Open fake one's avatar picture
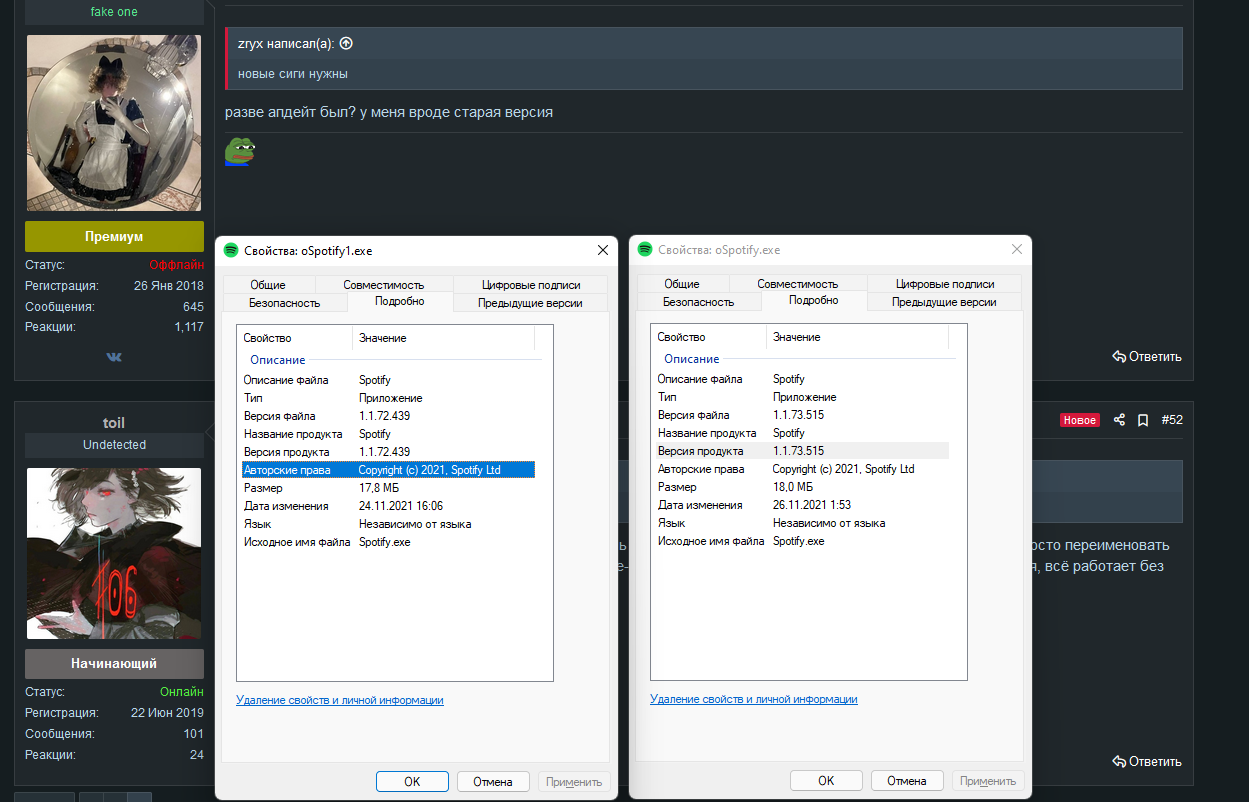 (x=114, y=122)
